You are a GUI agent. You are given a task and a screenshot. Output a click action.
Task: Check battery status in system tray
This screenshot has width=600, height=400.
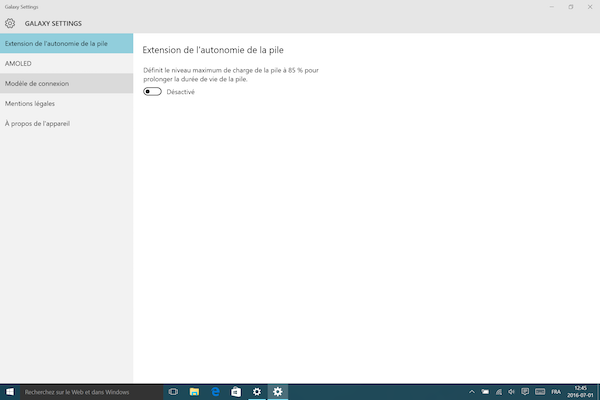(x=485, y=392)
